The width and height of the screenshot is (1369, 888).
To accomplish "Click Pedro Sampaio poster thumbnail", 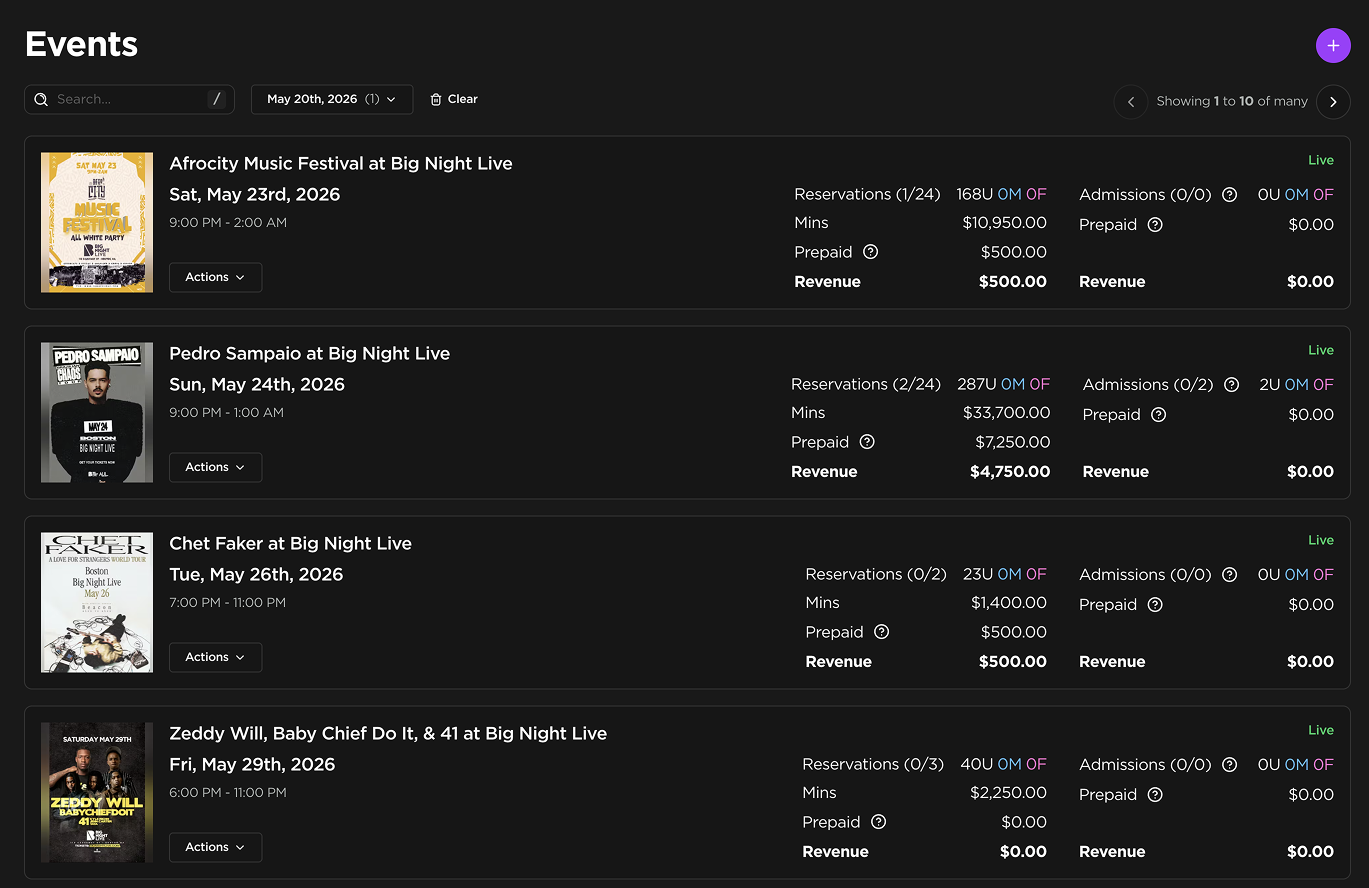I will (97, 412).
